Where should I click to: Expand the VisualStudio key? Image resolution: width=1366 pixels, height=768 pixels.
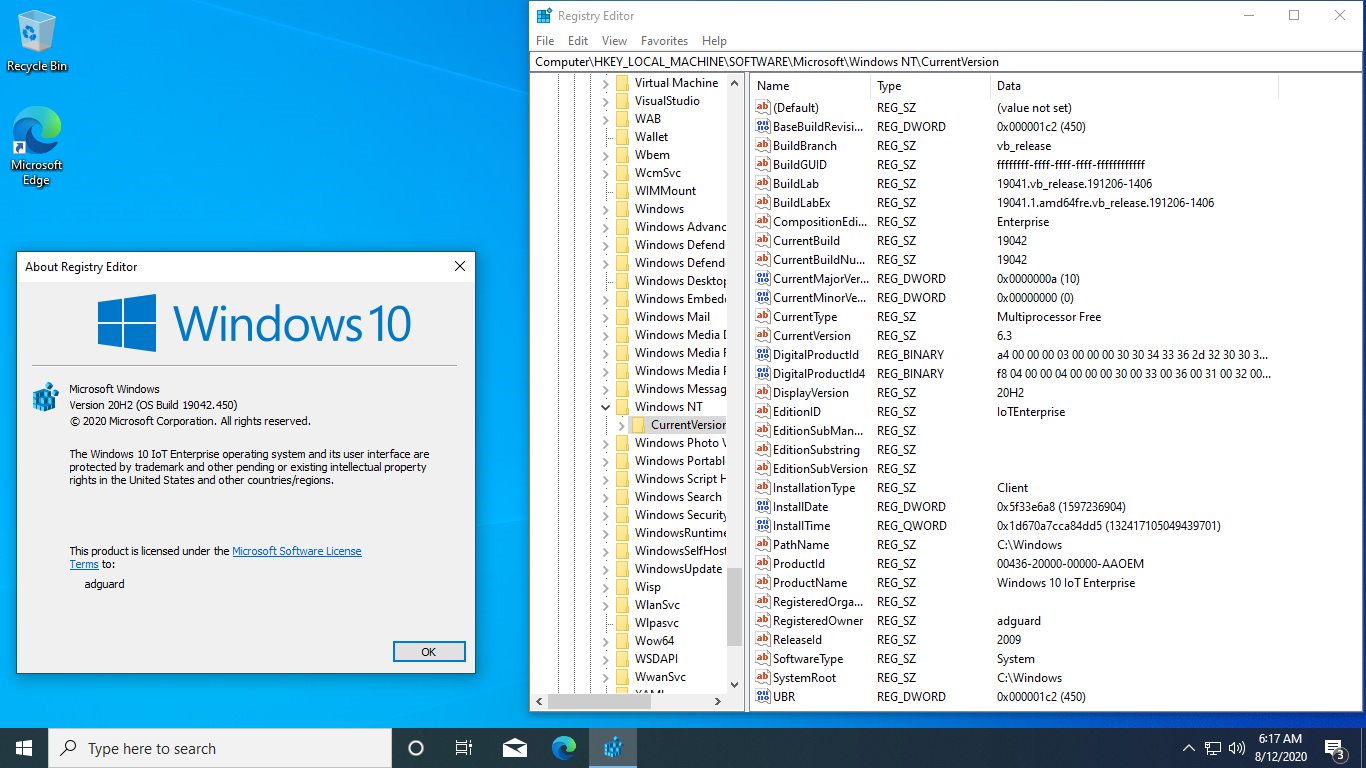coord(605,101)
